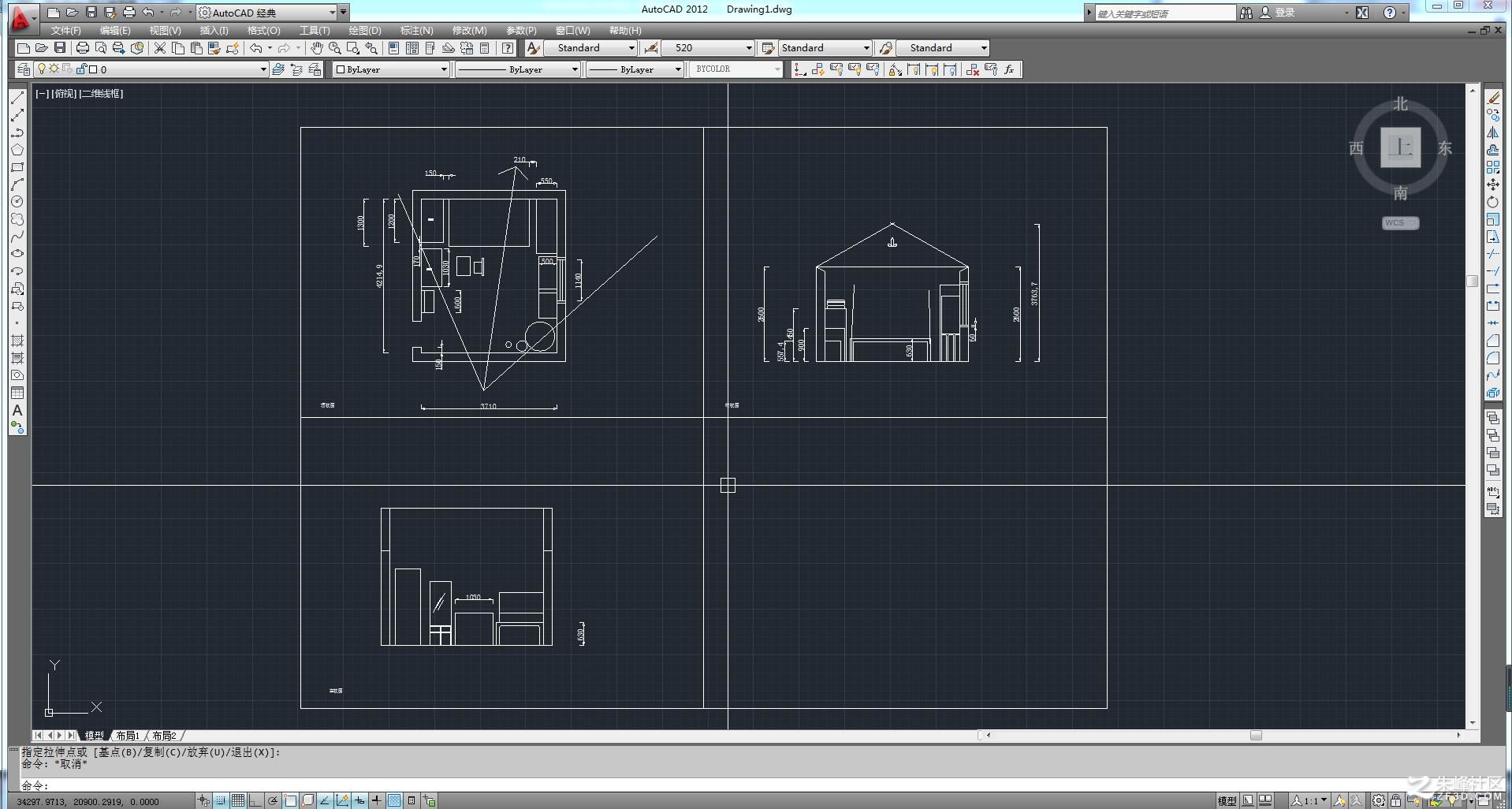
Task: Click the Save icon in standard toolbar
Action: [x=60, y=48]
